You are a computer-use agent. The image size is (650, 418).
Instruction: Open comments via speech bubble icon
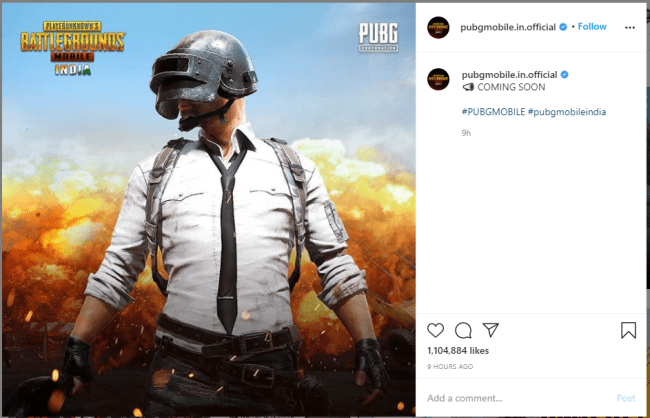click(x=463, y=331)
